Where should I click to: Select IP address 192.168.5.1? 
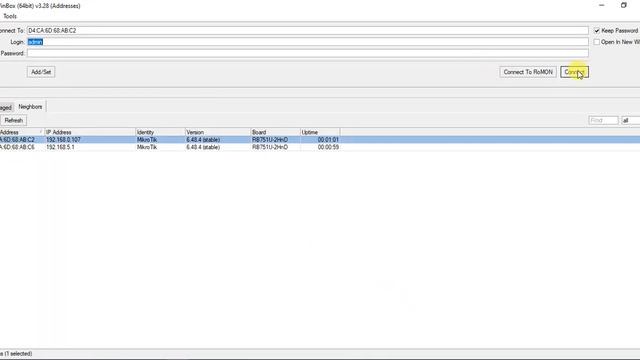pyautogui.click(x=60, y=147)
